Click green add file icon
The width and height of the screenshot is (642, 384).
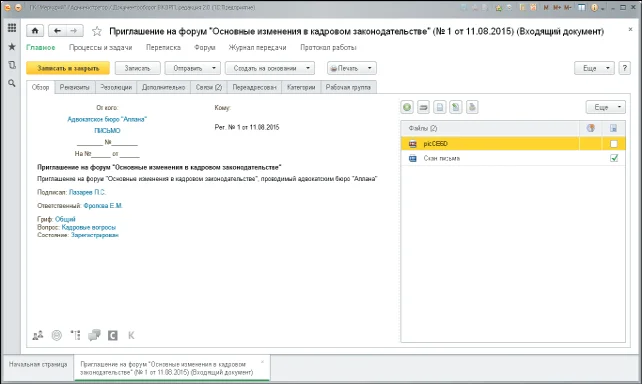click(407, 107)
